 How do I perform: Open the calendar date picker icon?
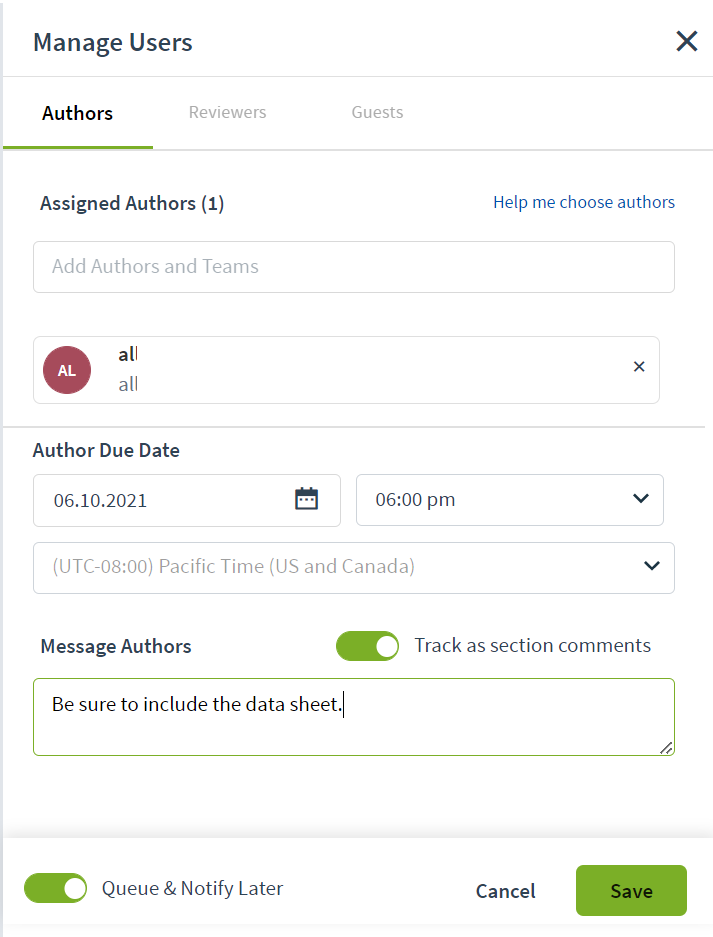point(307,498)
